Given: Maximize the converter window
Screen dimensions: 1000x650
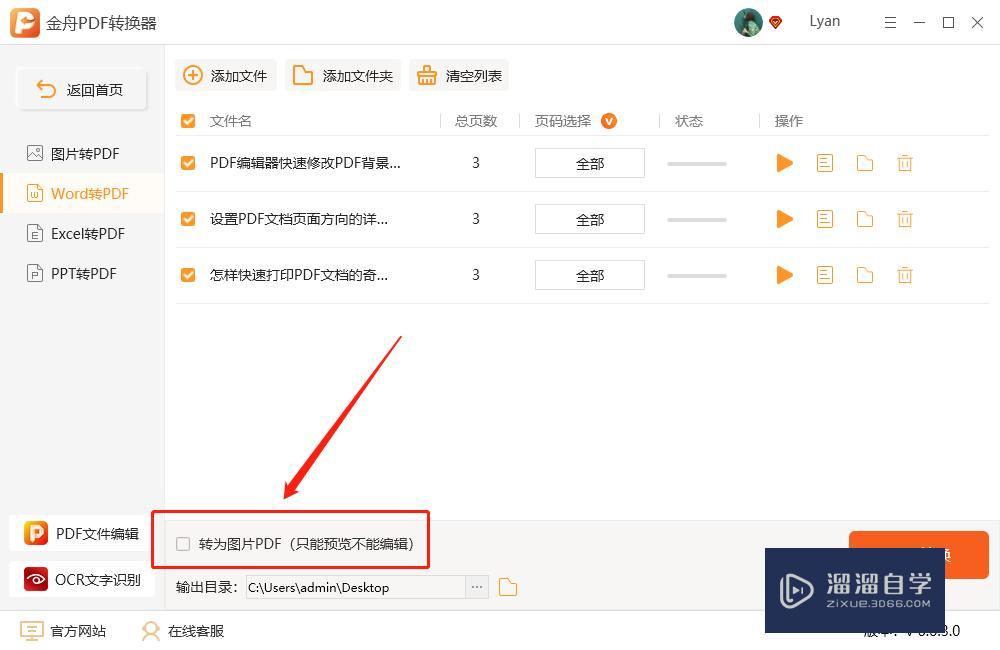Looking at the screenshot, I should coord(948,23).
